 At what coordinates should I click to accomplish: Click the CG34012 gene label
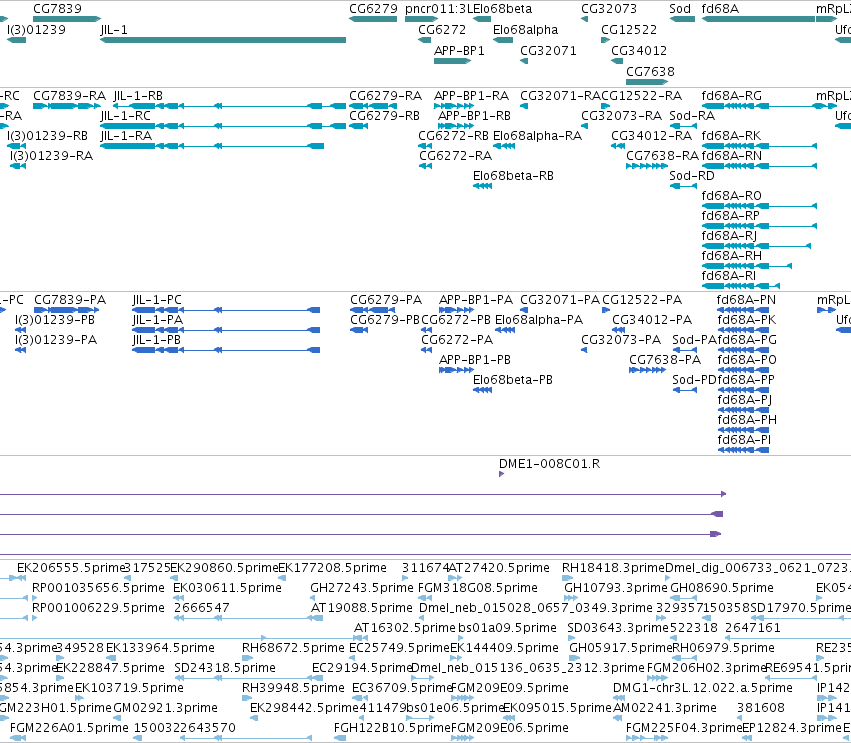tap(639, 51)
